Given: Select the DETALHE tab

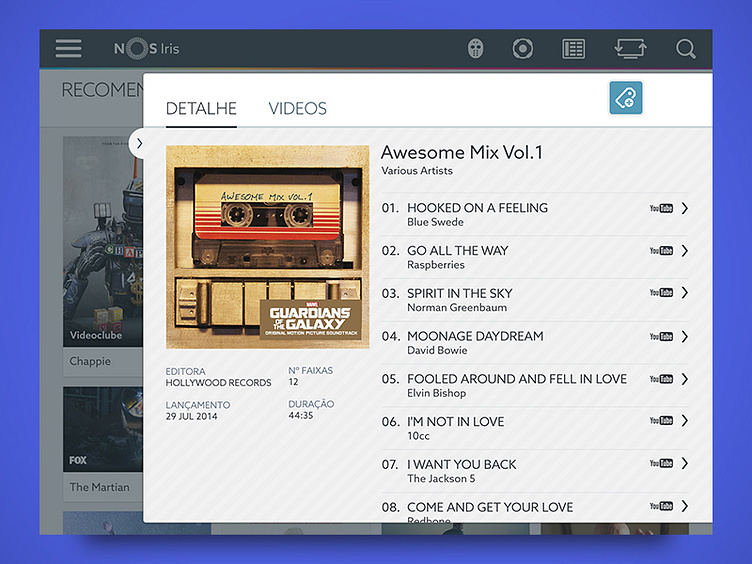Looking at the screenshot, I should coord(201,108).
